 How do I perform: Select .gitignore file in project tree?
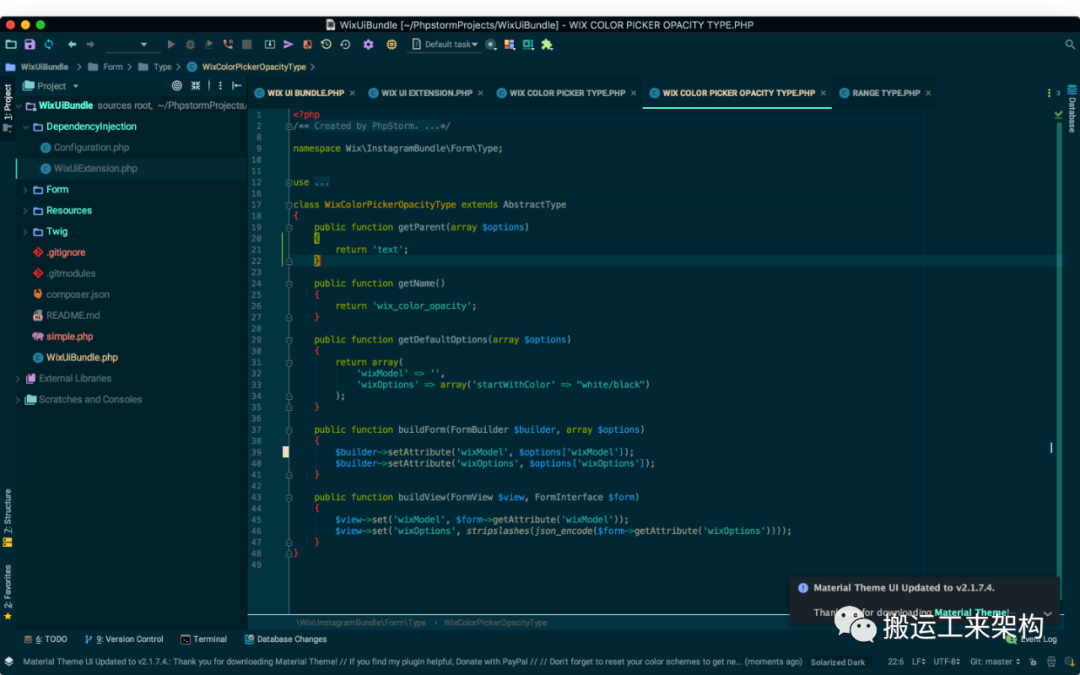click(x=66, y=253)
